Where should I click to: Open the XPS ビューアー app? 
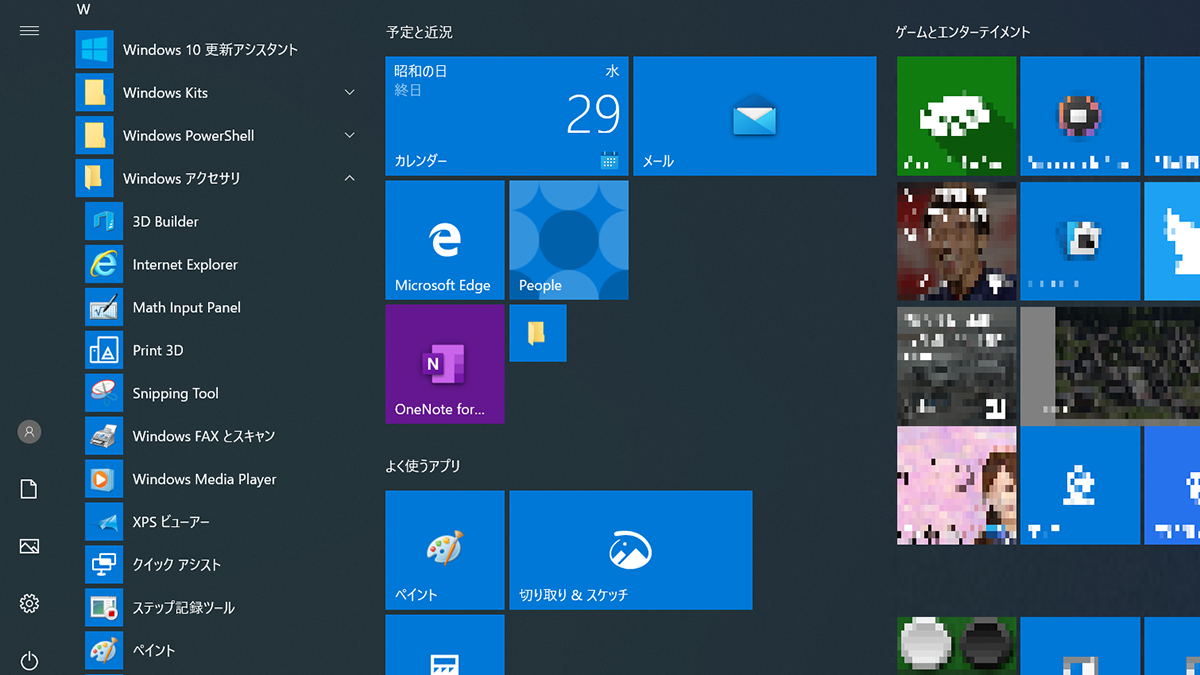(171, 523)
